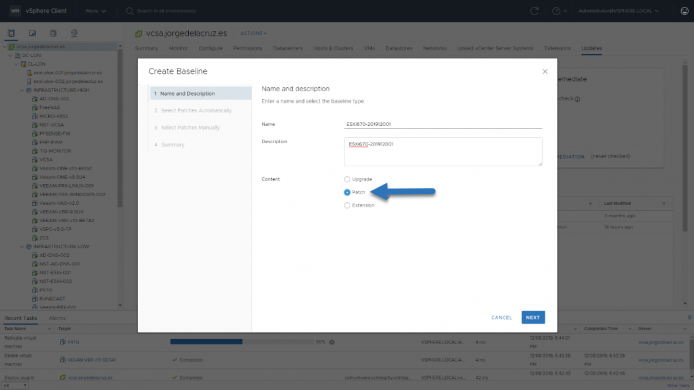Click the NEXT button in the wizard

pos(533,317)
